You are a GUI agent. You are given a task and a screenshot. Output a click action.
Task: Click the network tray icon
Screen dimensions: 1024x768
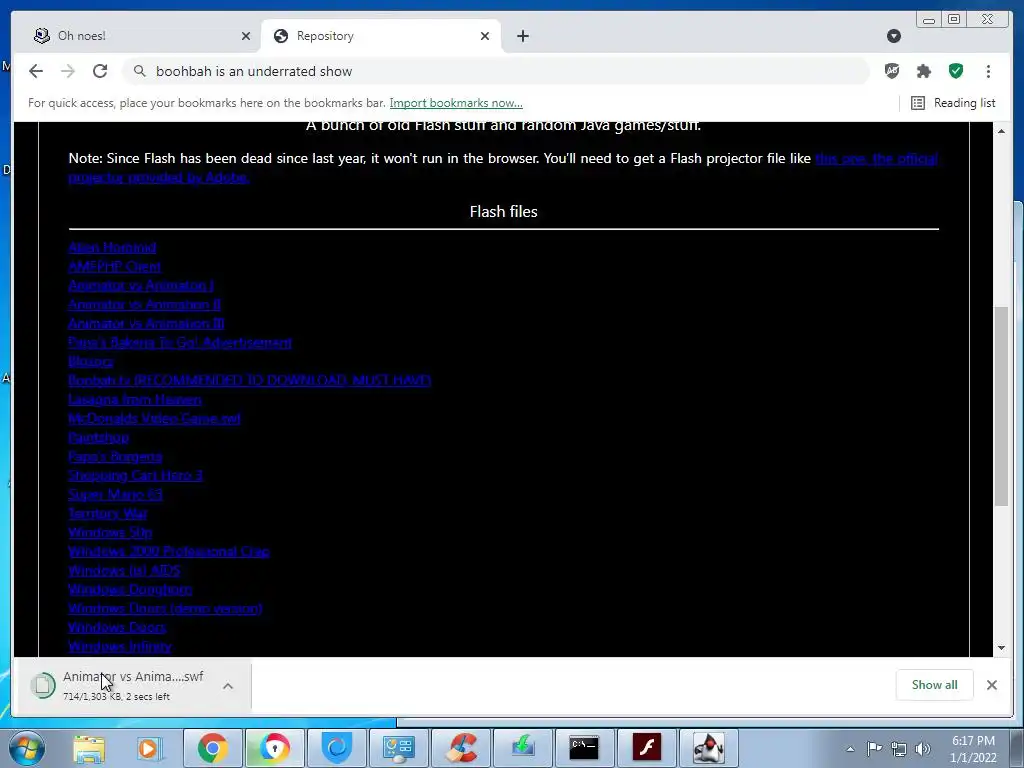tap(899, 749)
